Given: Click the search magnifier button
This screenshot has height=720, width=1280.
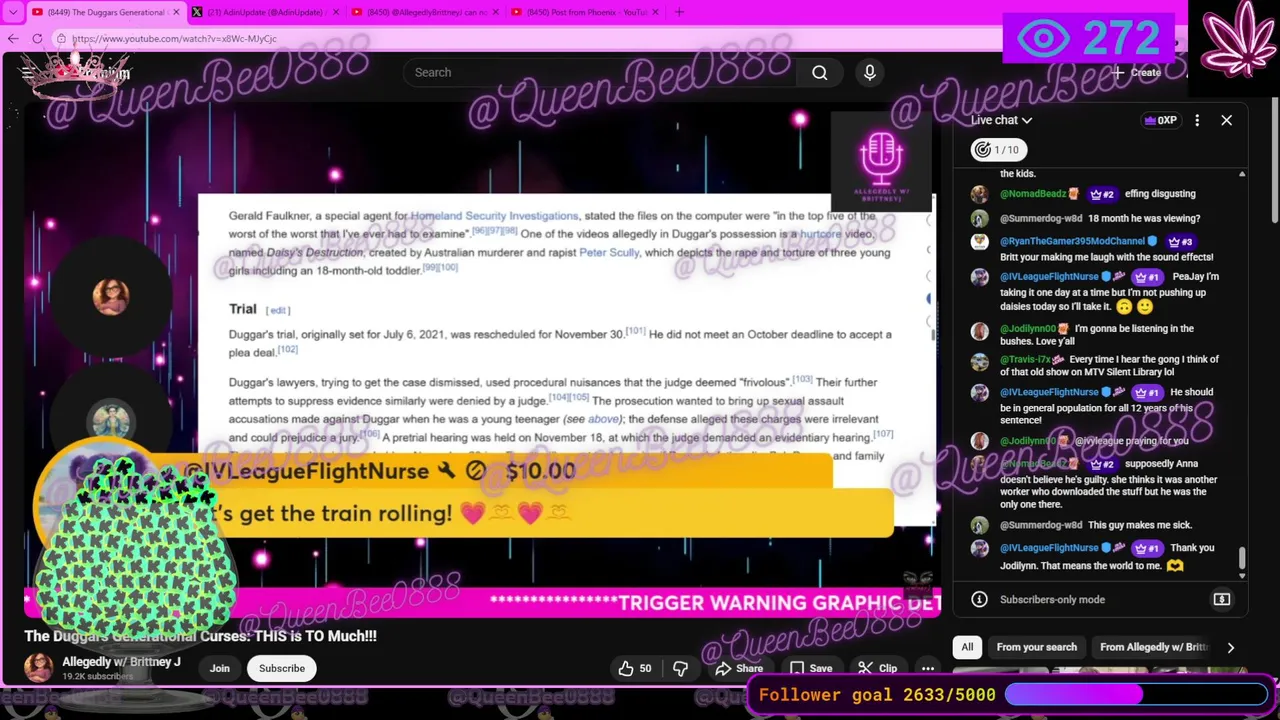Looking at the screenshot, I should (x=819, y=72).
